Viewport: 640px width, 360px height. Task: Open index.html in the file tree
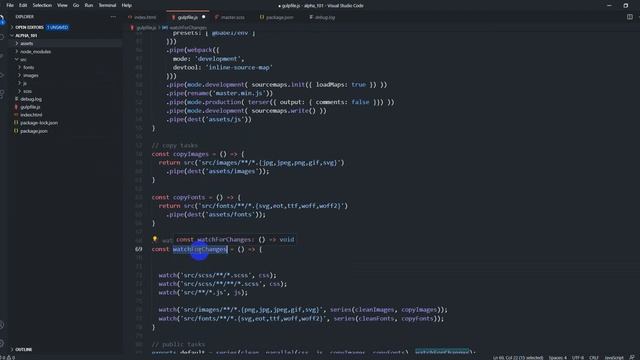point(31,115)
